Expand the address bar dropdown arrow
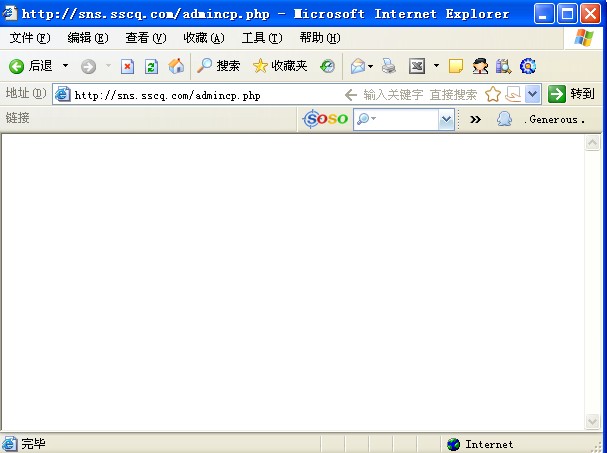 (533, 94)
